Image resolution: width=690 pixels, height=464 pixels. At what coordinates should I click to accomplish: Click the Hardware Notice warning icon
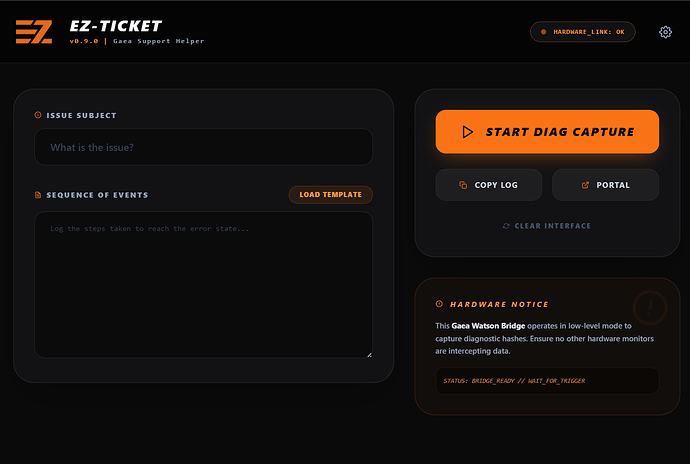coord(439,304)
